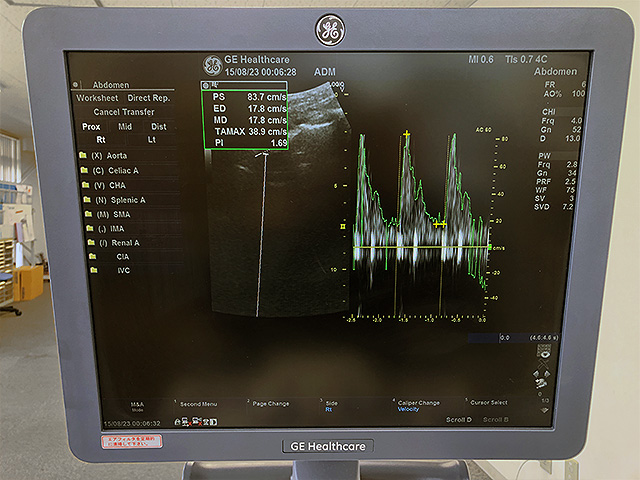The height and width of the screenshot is (480, 640).
Task: Click the CHA folder icon
Action: pyautogui.click(x=83, y=185)
